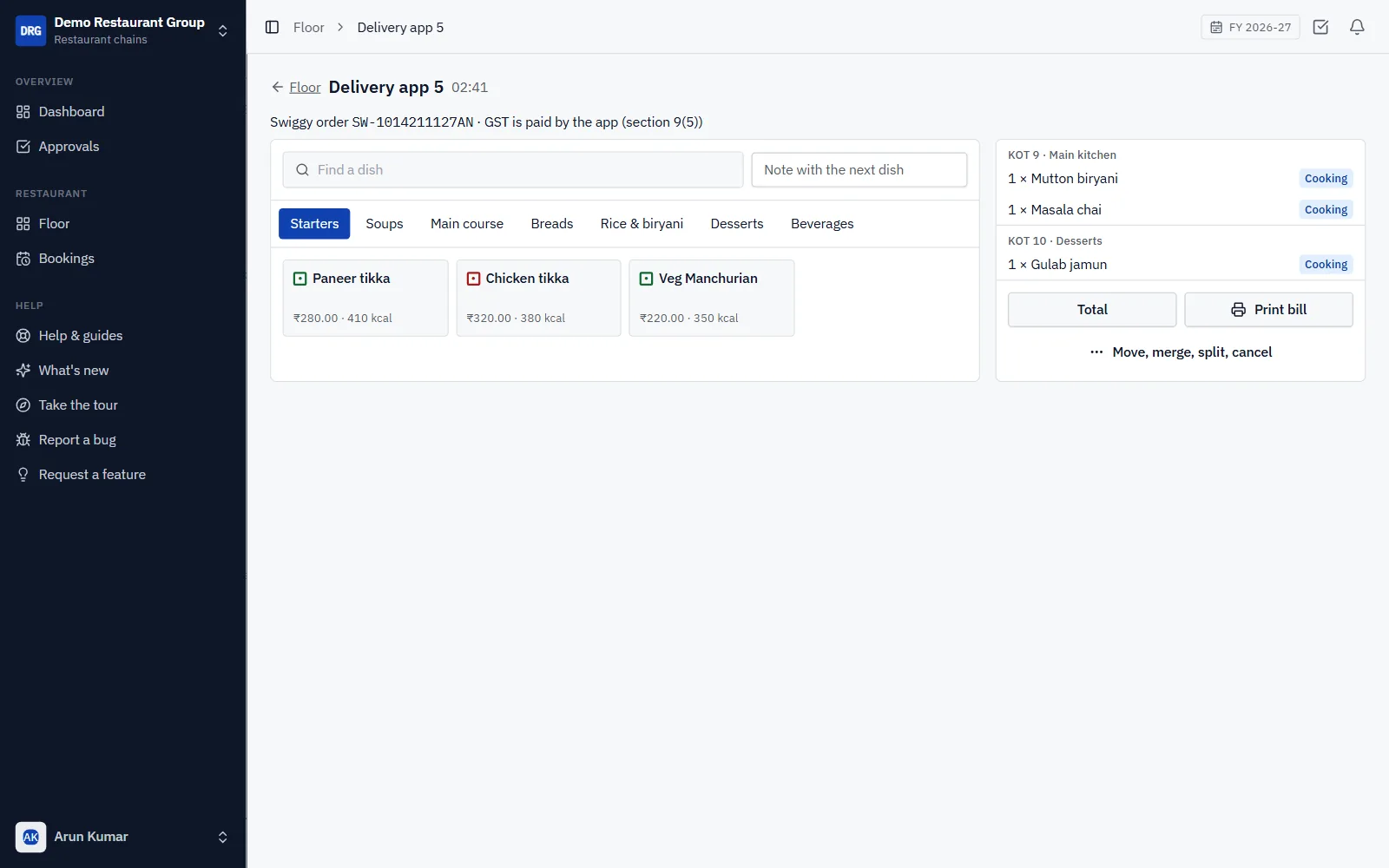1389x868 pixels.
Task: Open Dashboard from the sidebar
Action: point(122,112)
